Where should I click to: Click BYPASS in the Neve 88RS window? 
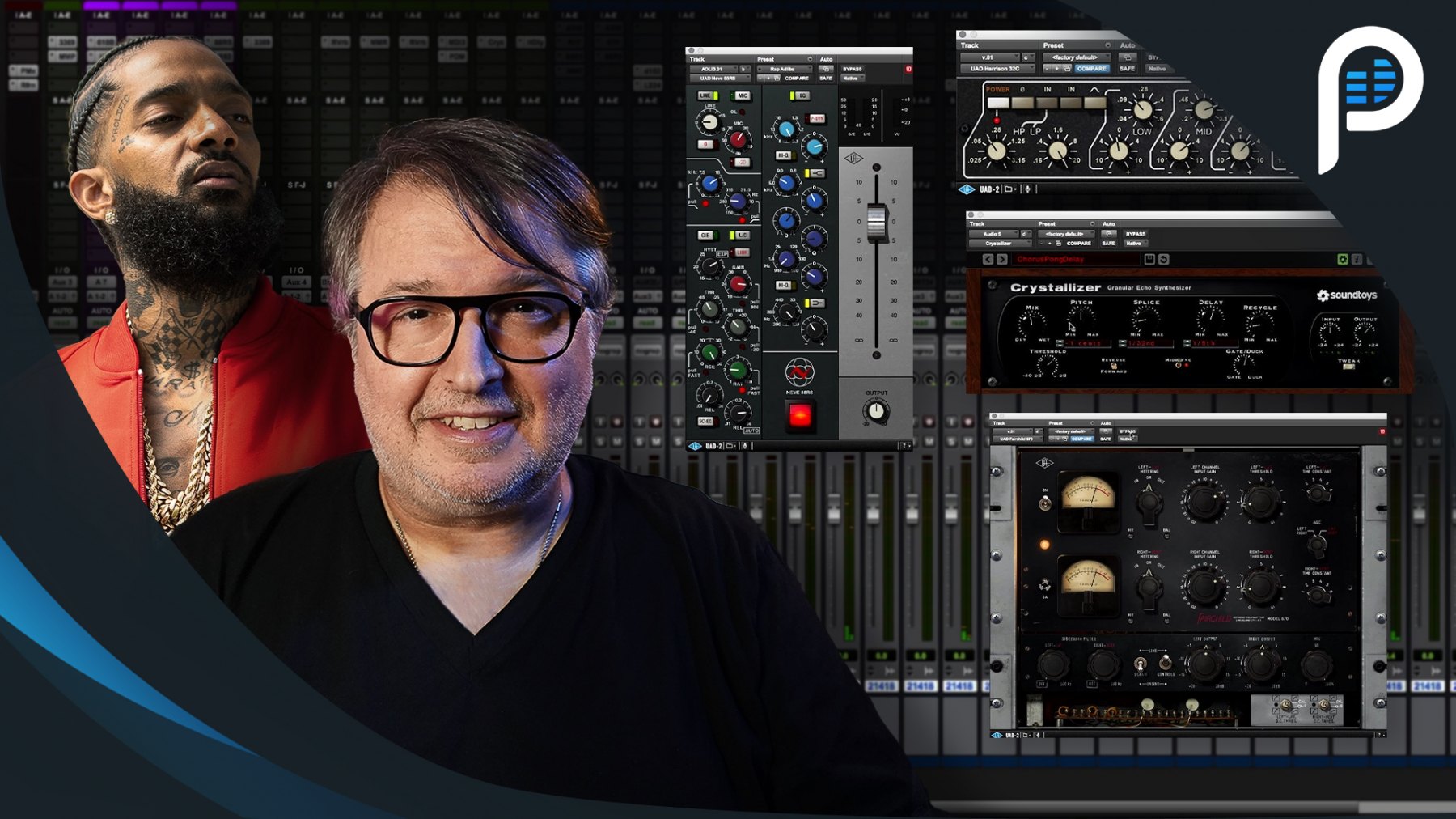(x=853, y=69)
